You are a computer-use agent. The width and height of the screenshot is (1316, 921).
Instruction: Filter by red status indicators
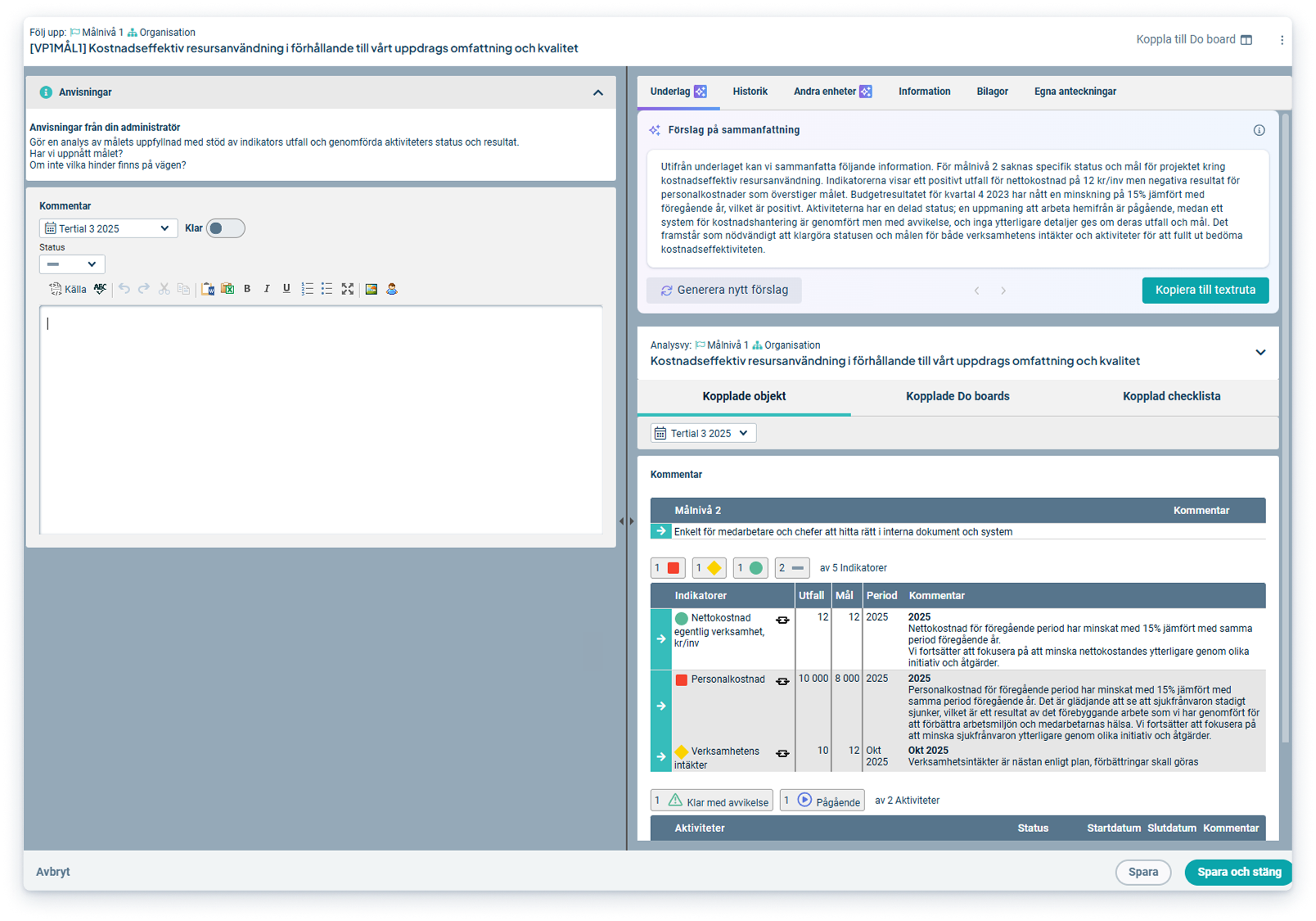[x=668, y=568]
